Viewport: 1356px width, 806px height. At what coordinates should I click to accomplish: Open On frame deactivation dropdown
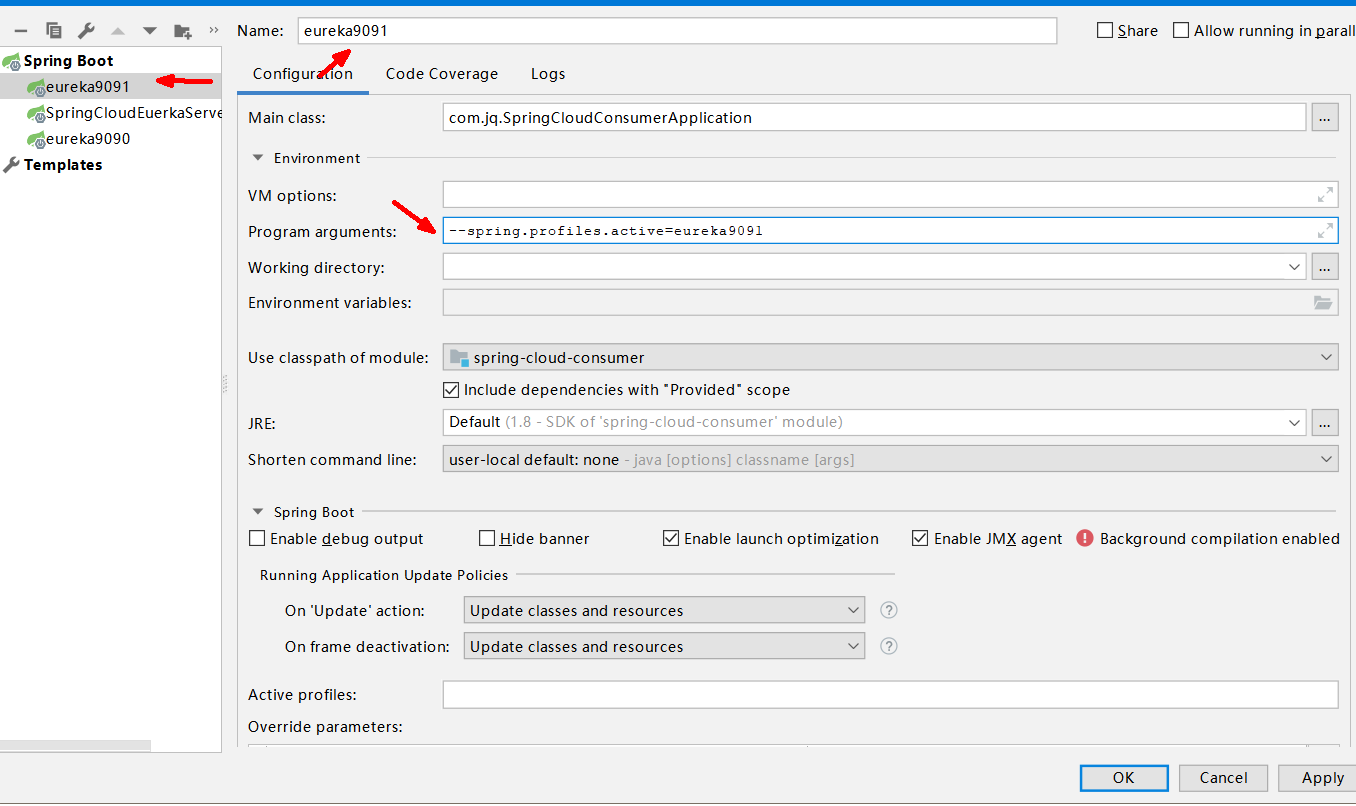[x=853, y=646]
